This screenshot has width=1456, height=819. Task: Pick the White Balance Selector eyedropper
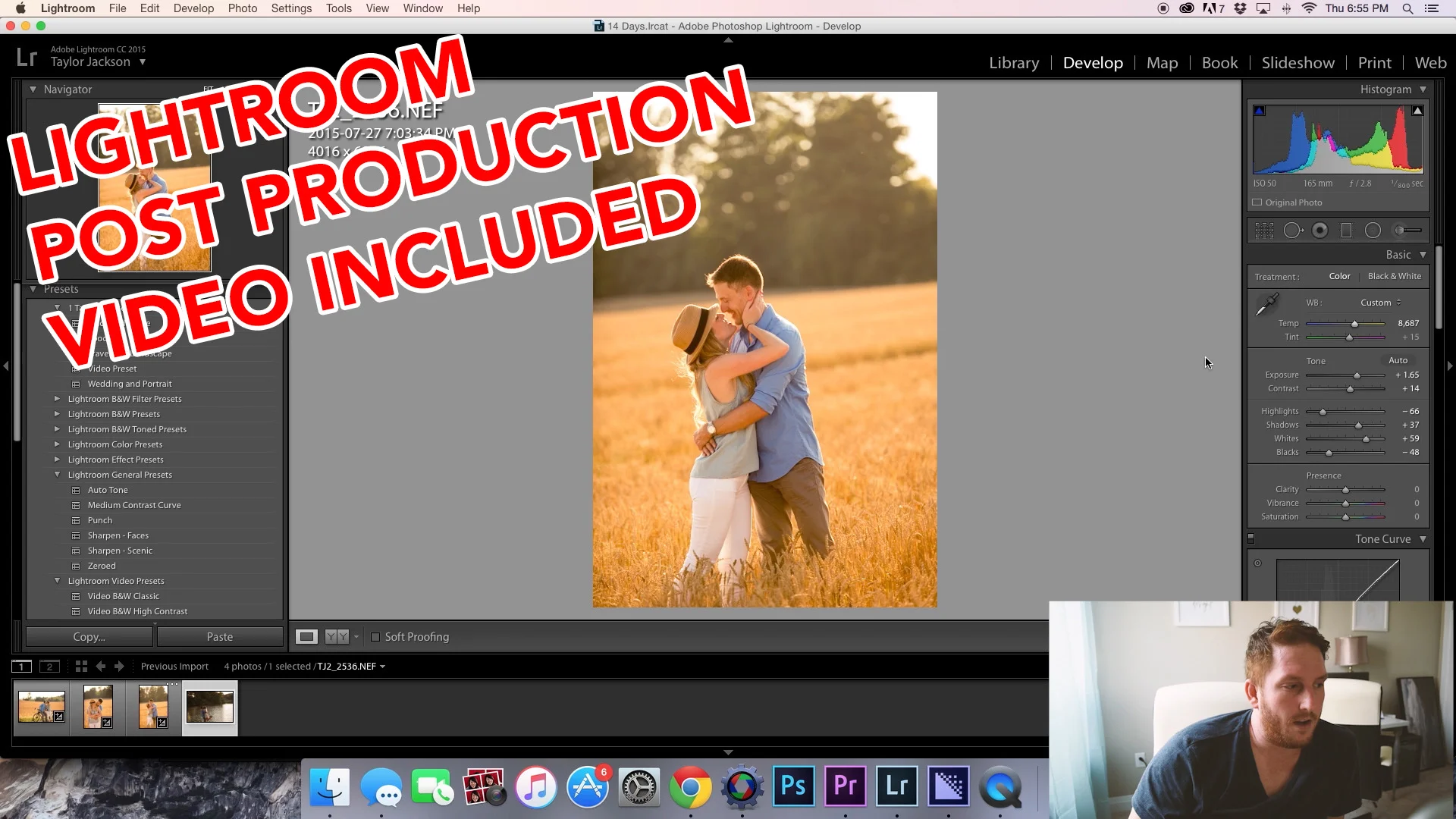(1267, 304)
